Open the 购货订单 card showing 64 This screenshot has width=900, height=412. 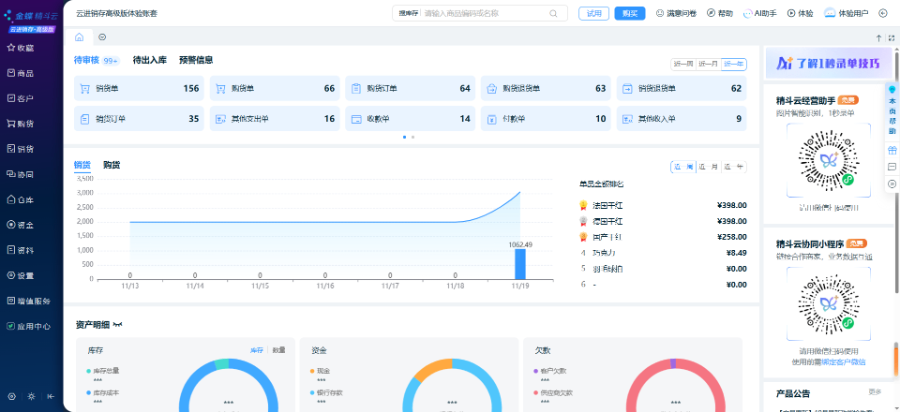click(x=410, y=88)
